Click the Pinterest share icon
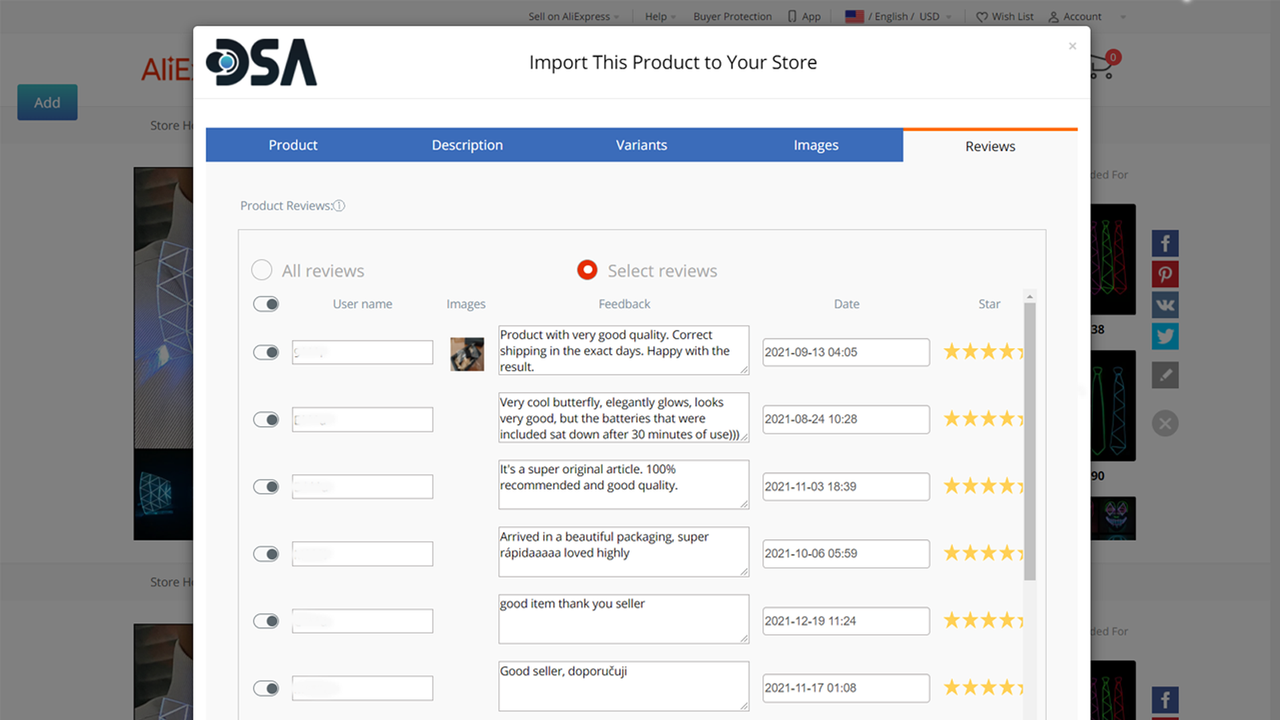1280x720 pixels. (x=1164, y=273)
